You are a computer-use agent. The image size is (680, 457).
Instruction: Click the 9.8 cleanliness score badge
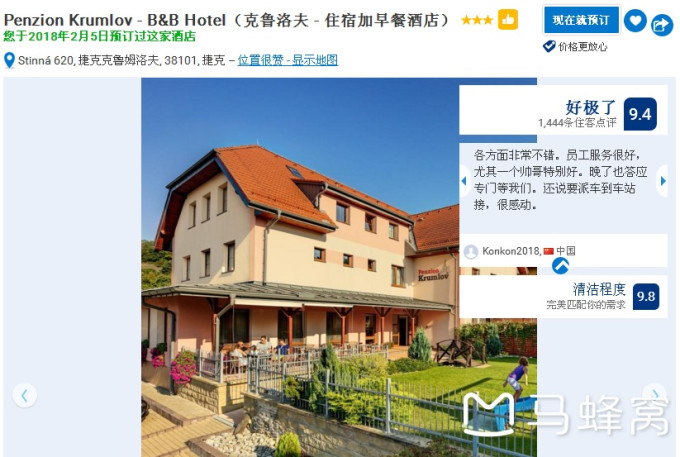pyautogui.click(x=646, y=297)
